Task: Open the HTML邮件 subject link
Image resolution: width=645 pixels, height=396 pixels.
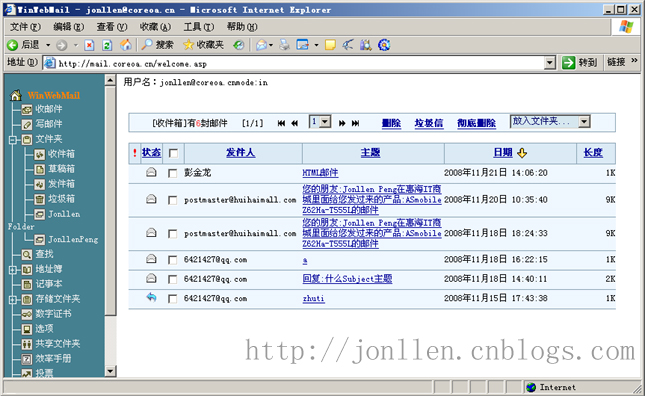Action: pos(320,173)
